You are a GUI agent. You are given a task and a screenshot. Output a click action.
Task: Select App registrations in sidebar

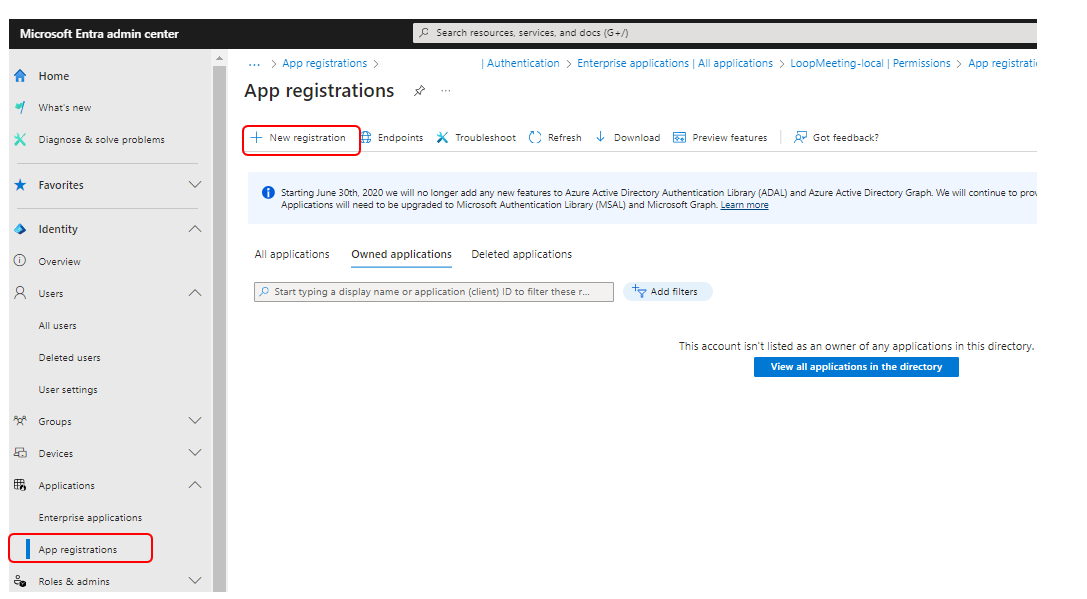pos(80,548)
